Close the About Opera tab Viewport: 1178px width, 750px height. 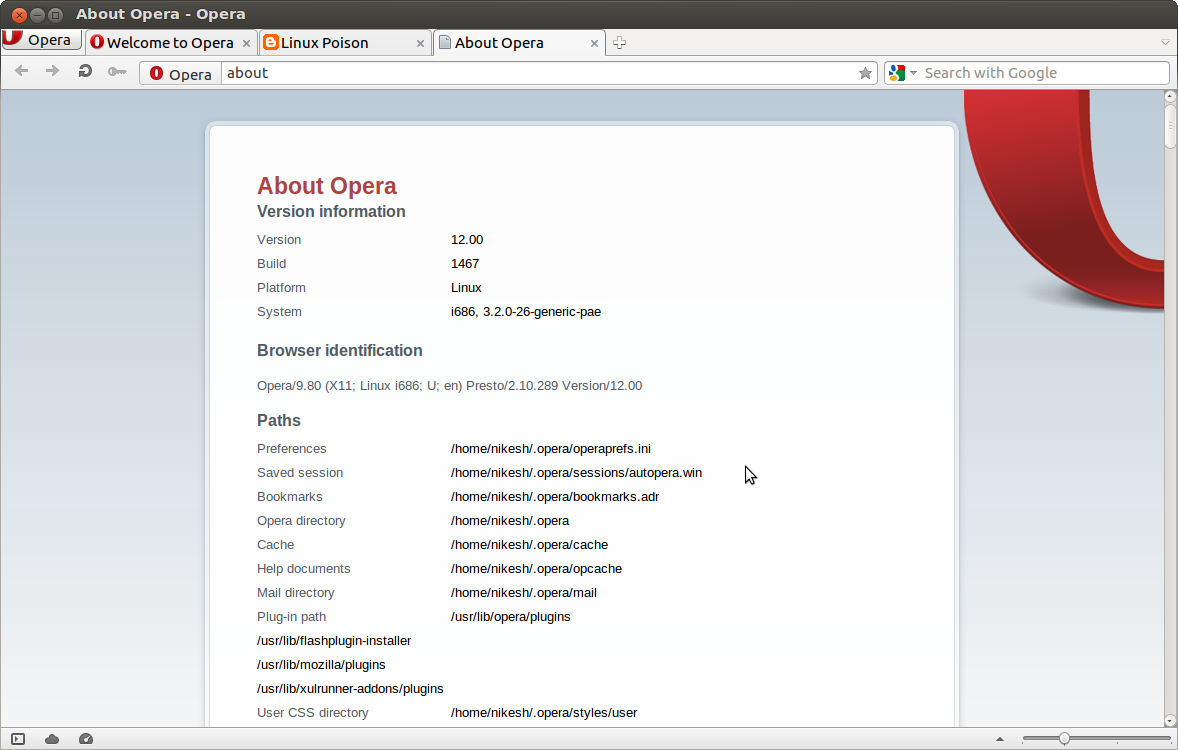pyautogui.click(x=594, y=43)
